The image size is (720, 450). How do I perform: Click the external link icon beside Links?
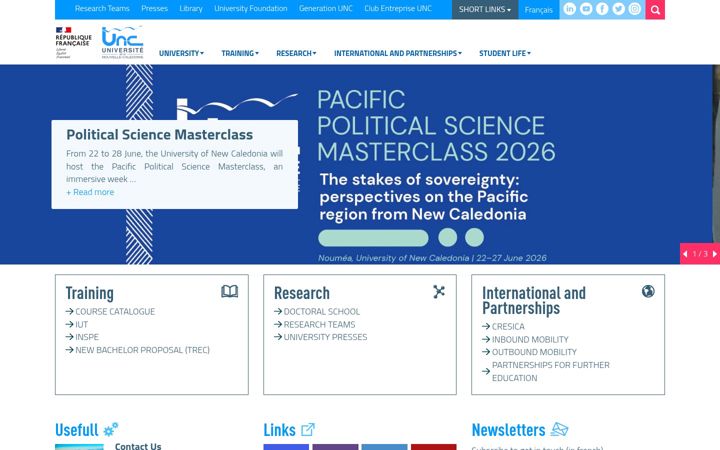coord(308,429)
